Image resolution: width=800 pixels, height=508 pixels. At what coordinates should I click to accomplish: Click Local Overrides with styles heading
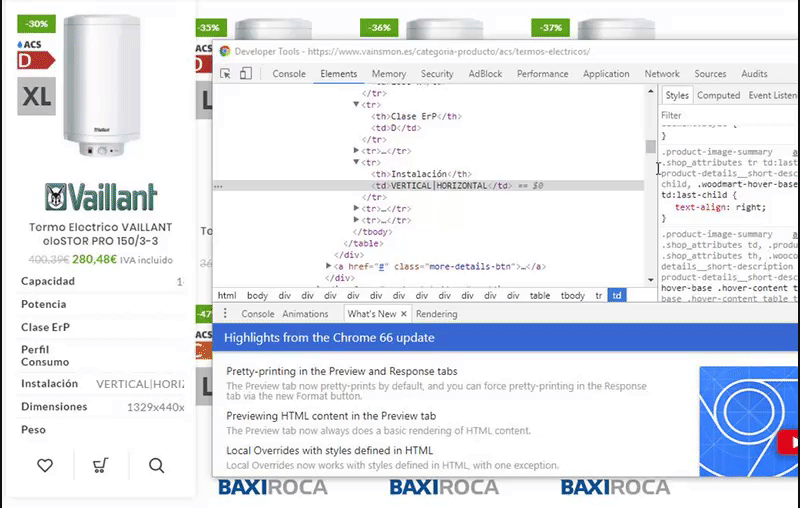click(x=330, y=450)
